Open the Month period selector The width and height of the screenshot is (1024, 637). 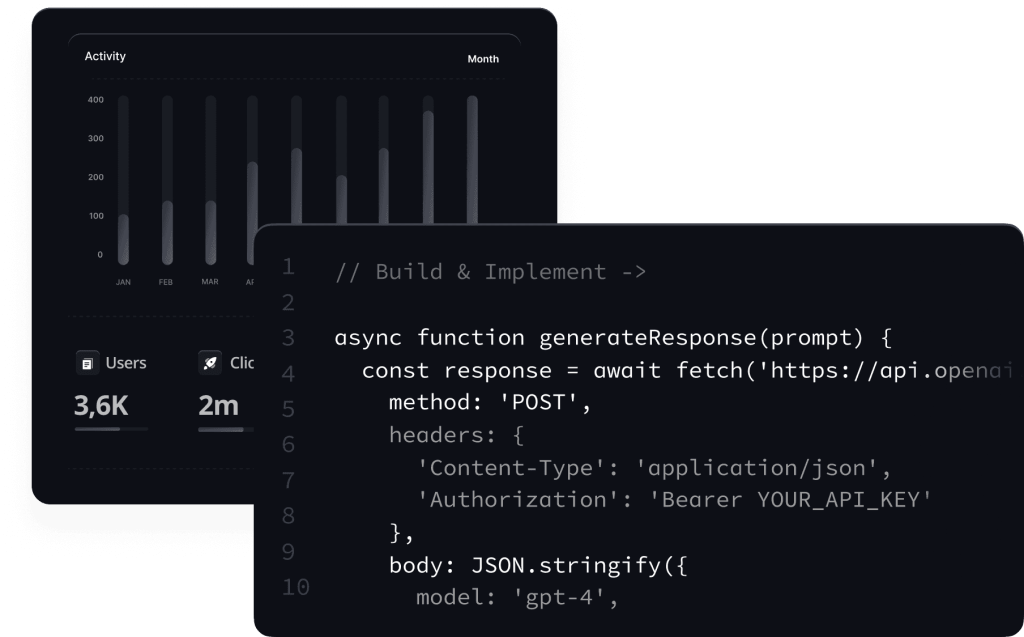(483, 59)
